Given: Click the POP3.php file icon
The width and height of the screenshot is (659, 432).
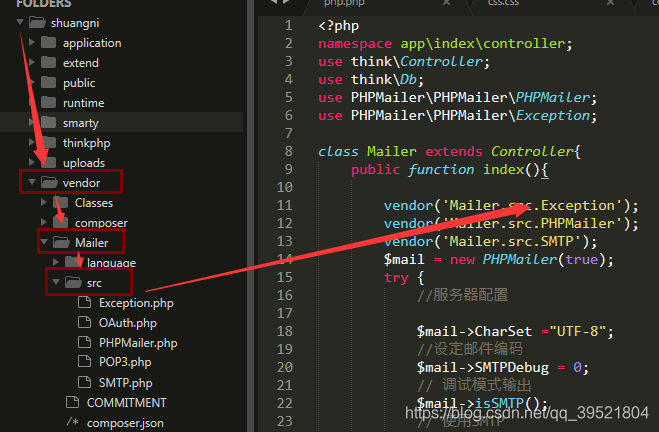Looking at the screenshot, I should [84, 361].
